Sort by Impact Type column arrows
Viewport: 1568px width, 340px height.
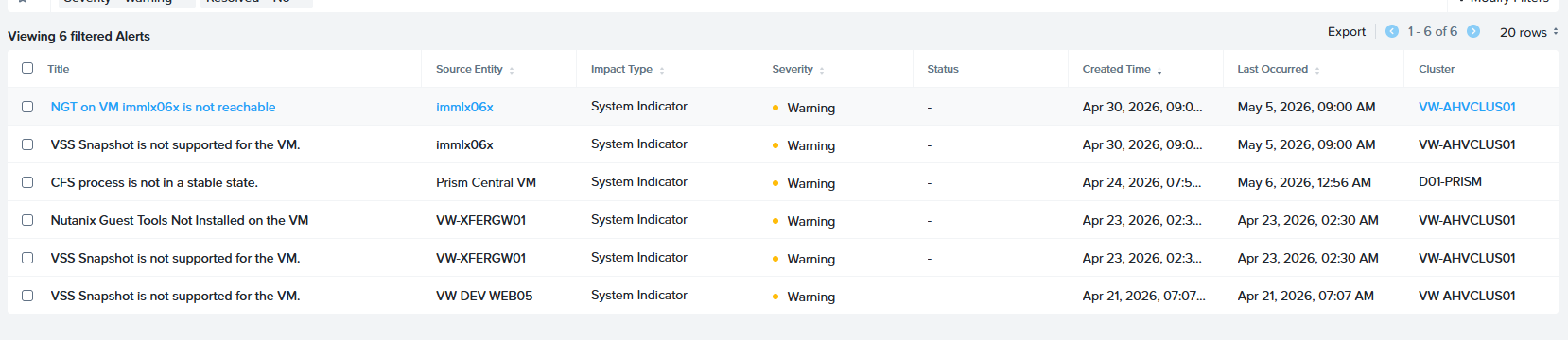pyautogui.click(x=662, y=70)
